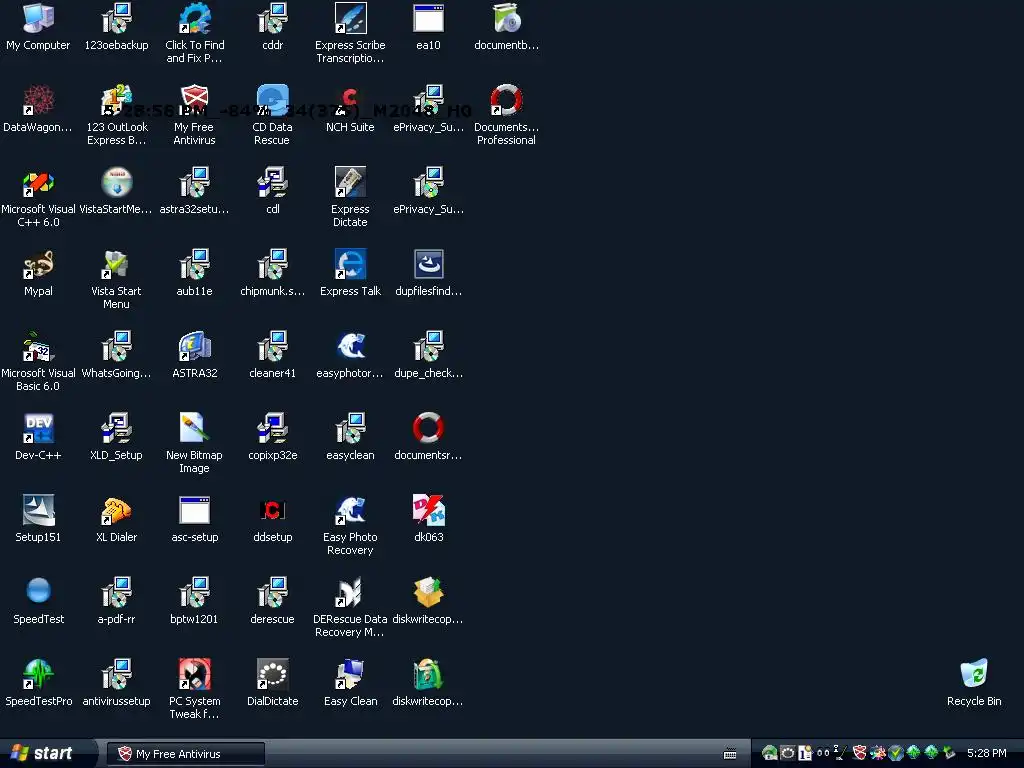Launch Microsoft Visual Basic 6.0 shortcut

(38, 361)
